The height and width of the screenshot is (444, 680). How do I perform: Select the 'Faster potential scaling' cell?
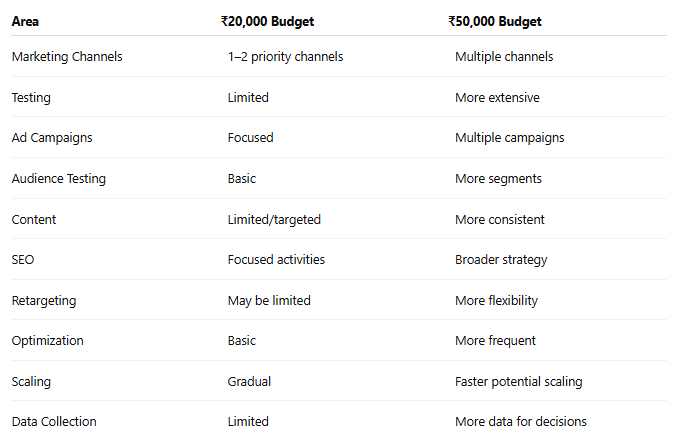tap(519, 382)
